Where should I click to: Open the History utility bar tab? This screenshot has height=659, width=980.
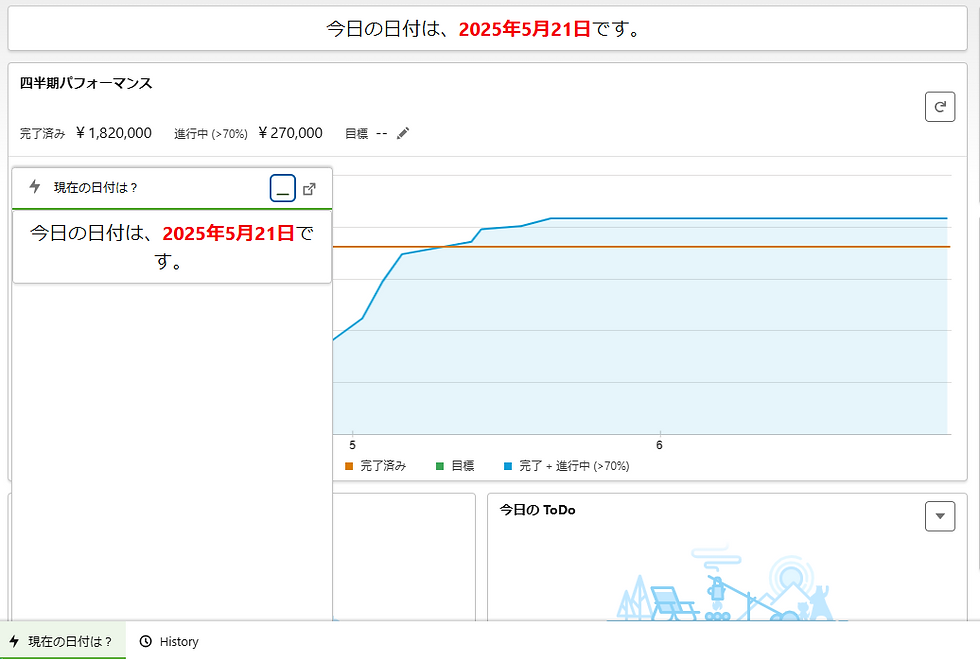tap(169, 642)
